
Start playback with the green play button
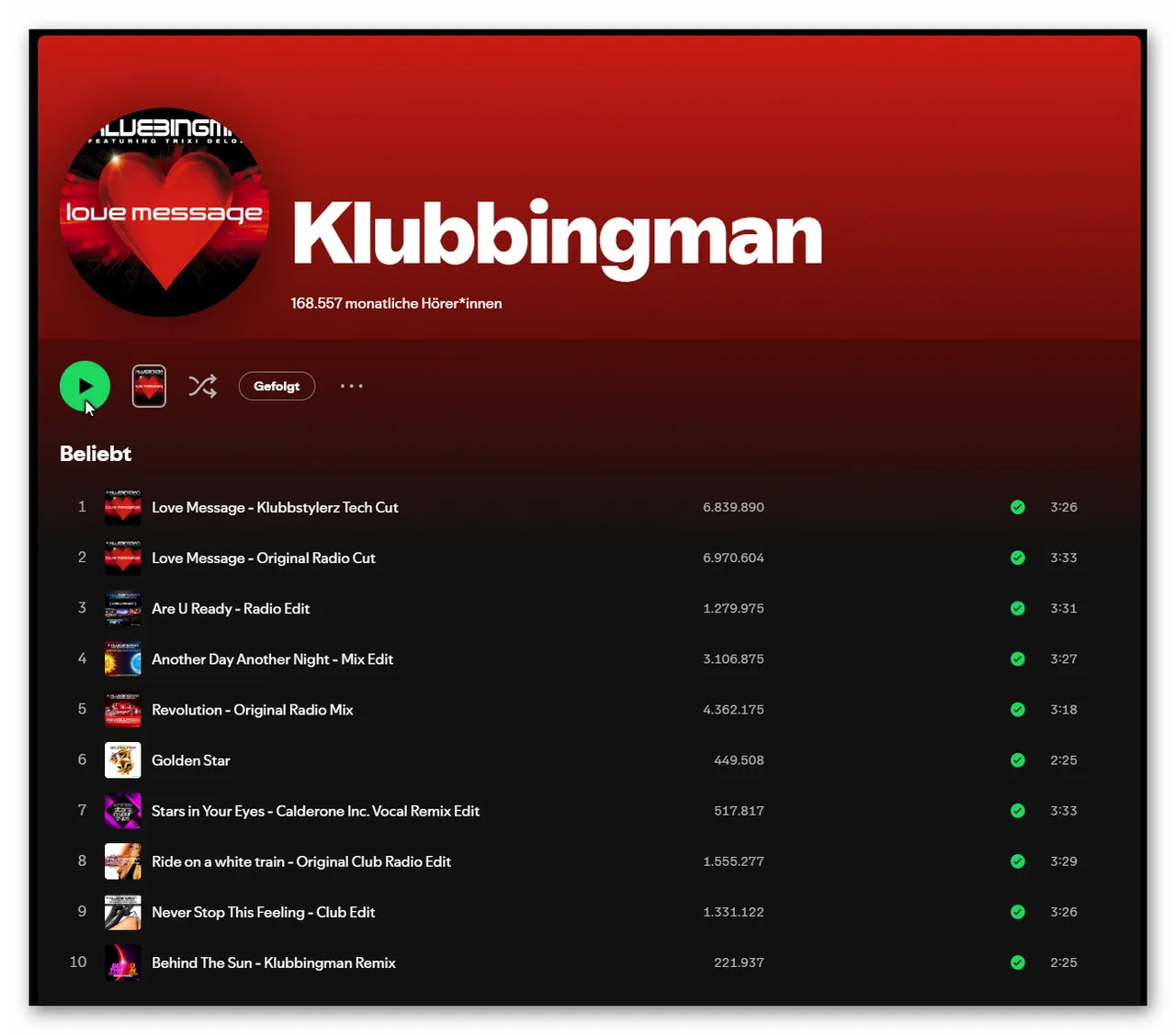click(85, 387)
